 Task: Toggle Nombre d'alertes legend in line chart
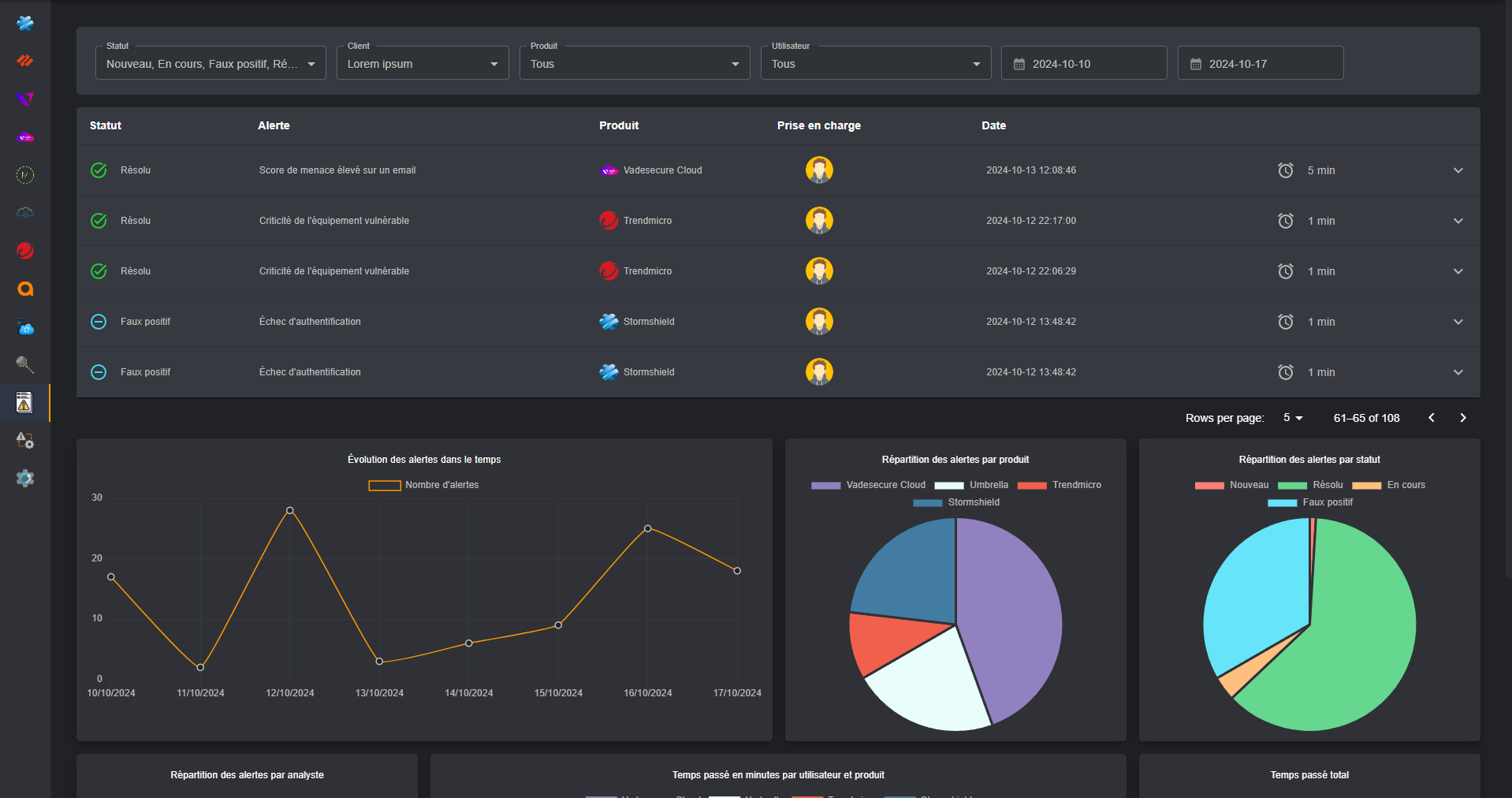[x=423, y=485]
